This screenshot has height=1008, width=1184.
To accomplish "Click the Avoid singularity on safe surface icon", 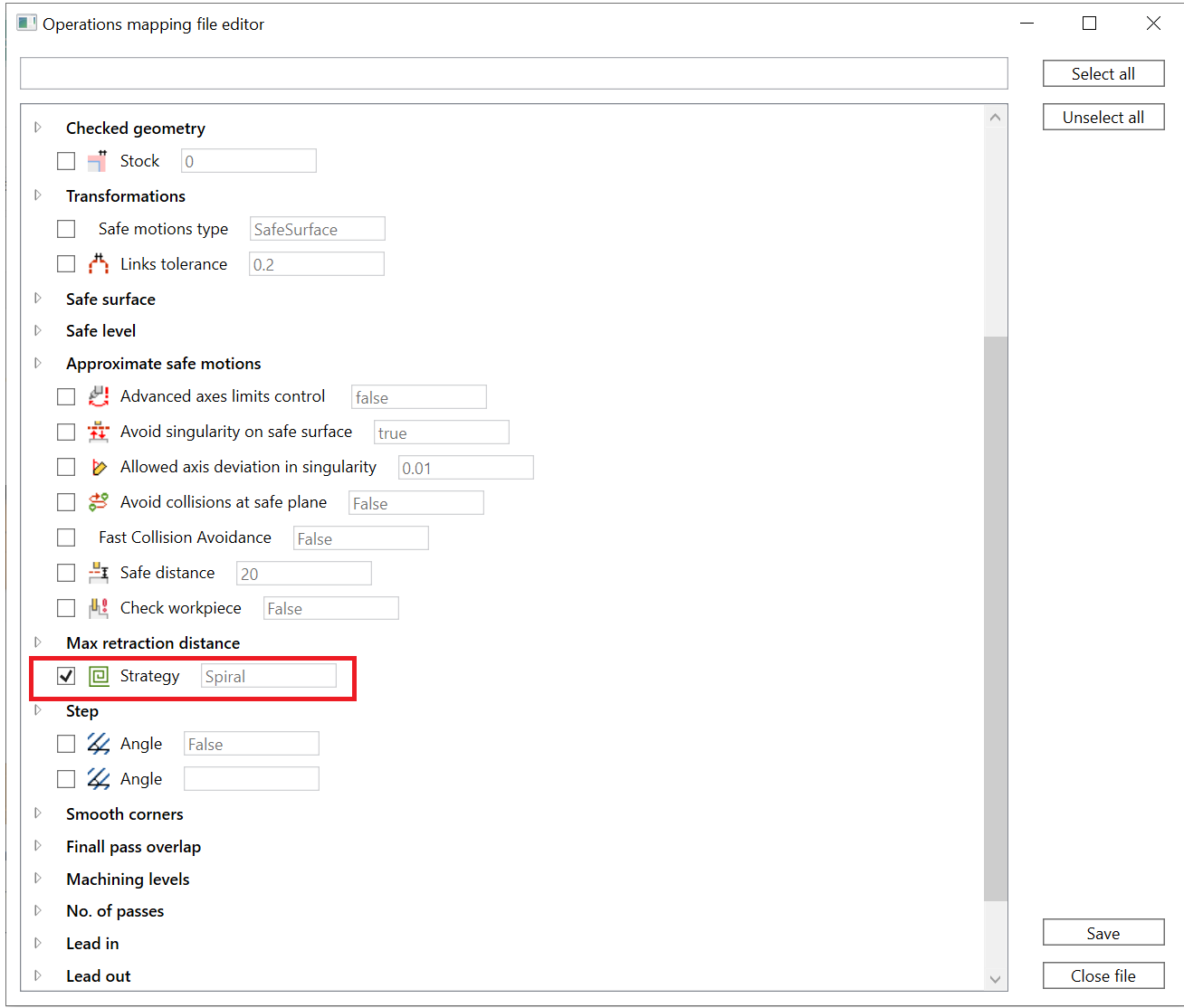I will (x=98, y=432).
